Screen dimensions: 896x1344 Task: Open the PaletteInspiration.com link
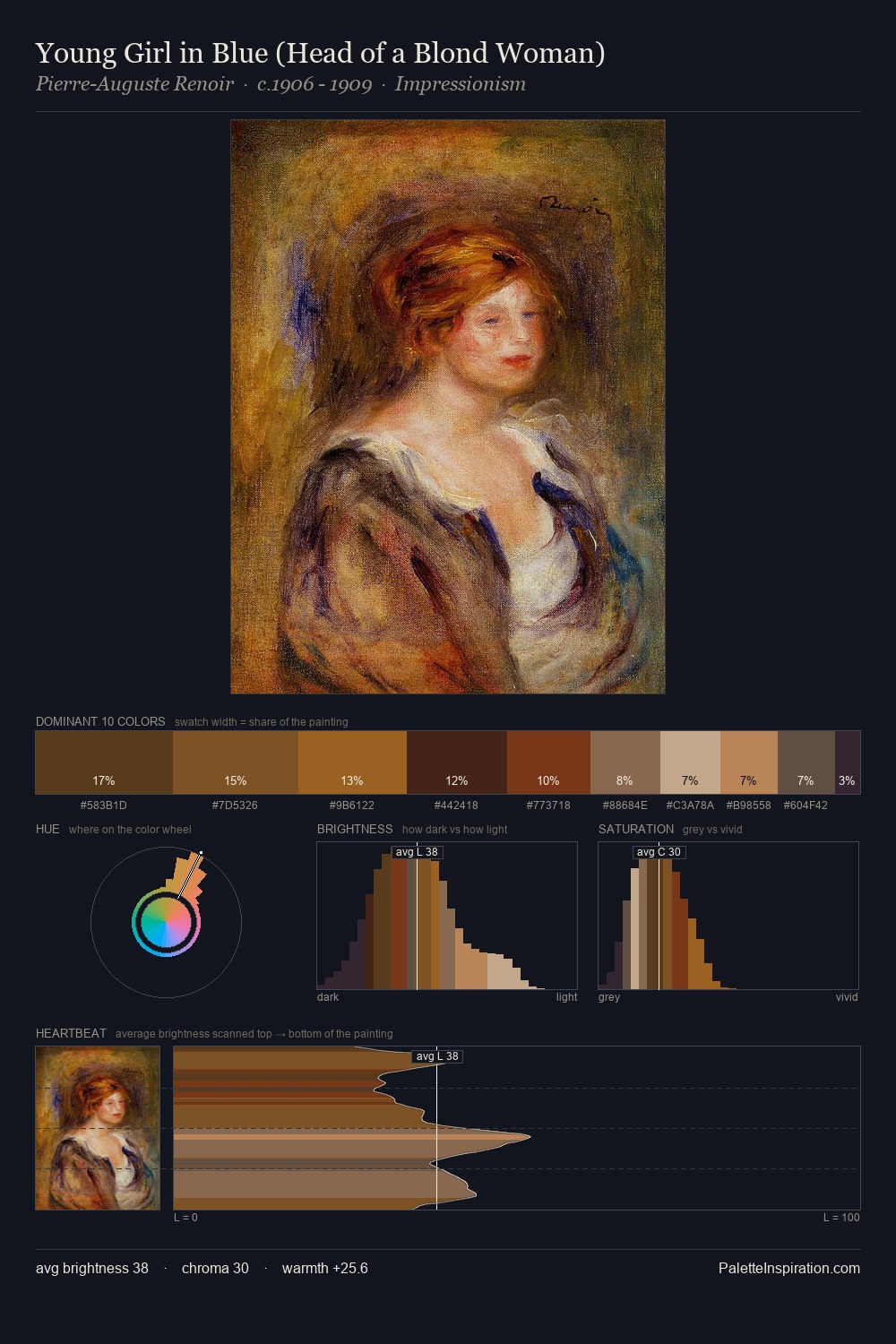pyautogui.click(x=789, y=1268)
